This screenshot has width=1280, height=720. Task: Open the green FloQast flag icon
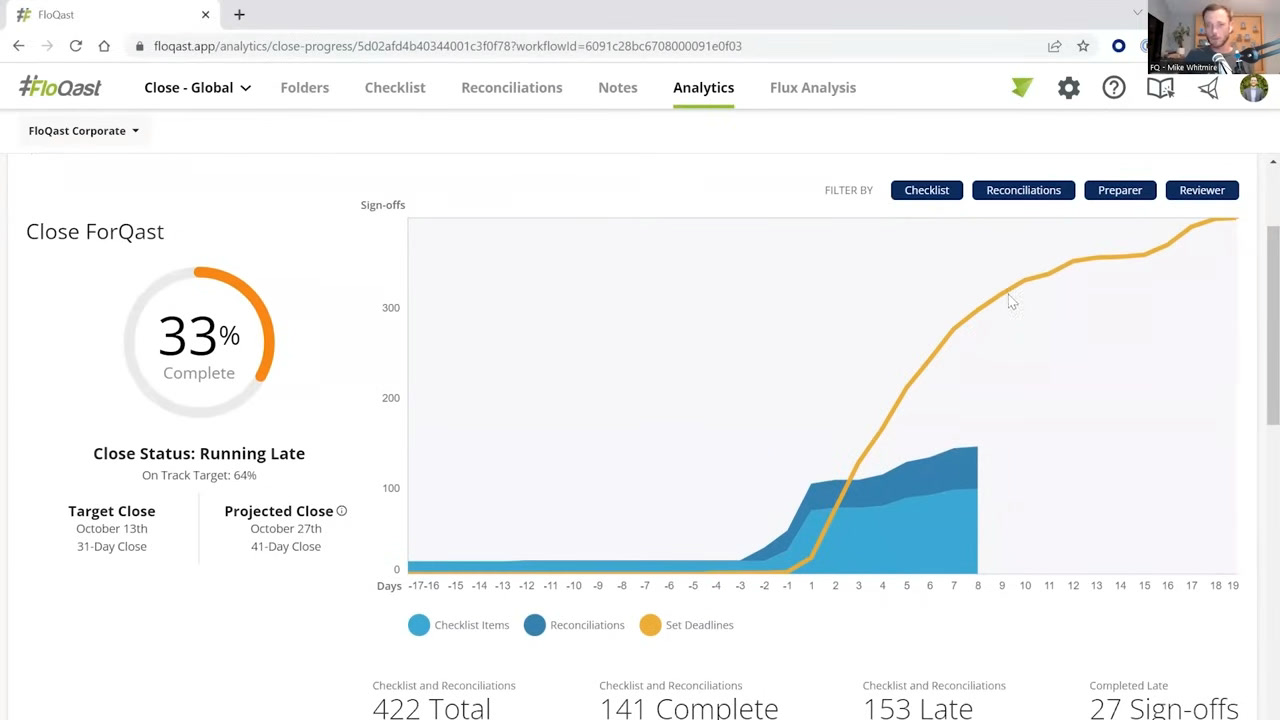tap(1022, 88)
